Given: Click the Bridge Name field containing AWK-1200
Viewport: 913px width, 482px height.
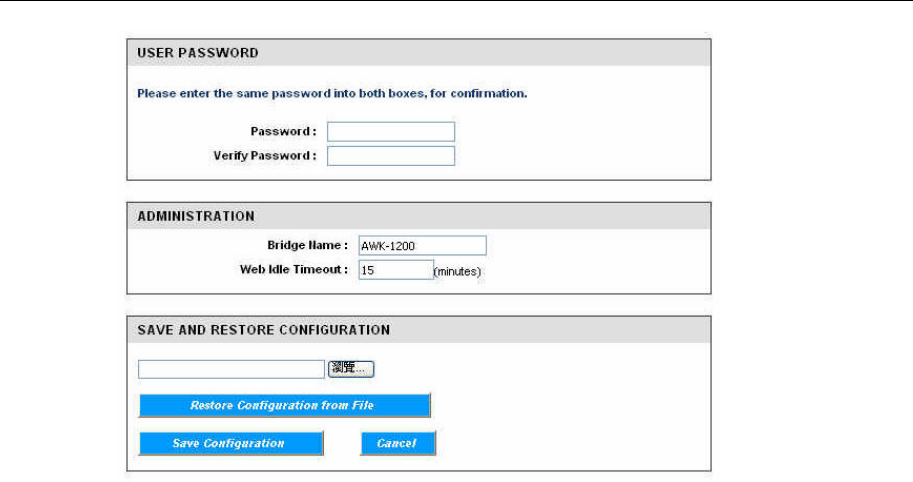Looking at the screenshot, I should coord(421,246).
